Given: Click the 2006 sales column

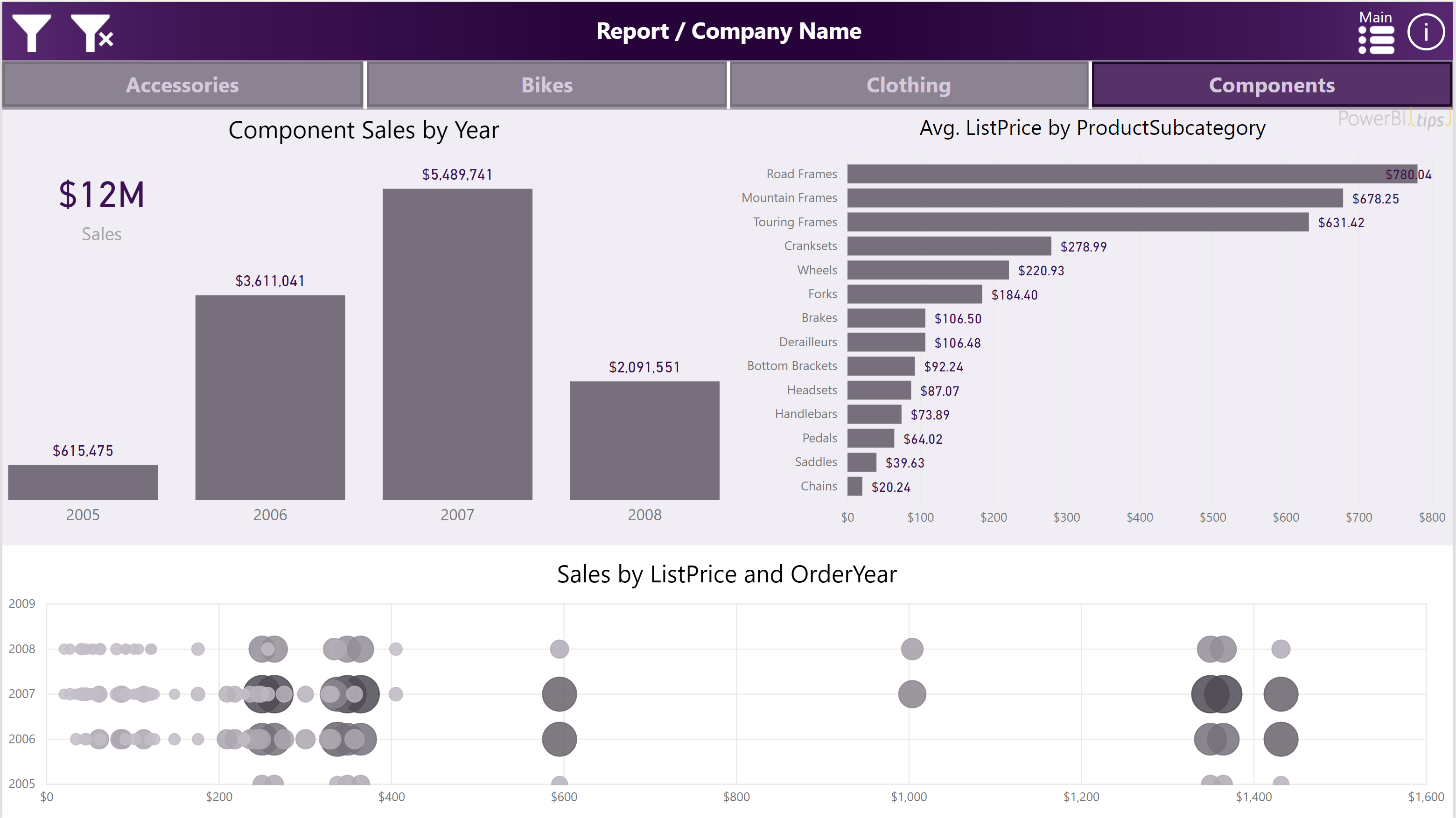Looking at the screenshot, I should coord(270,397).
